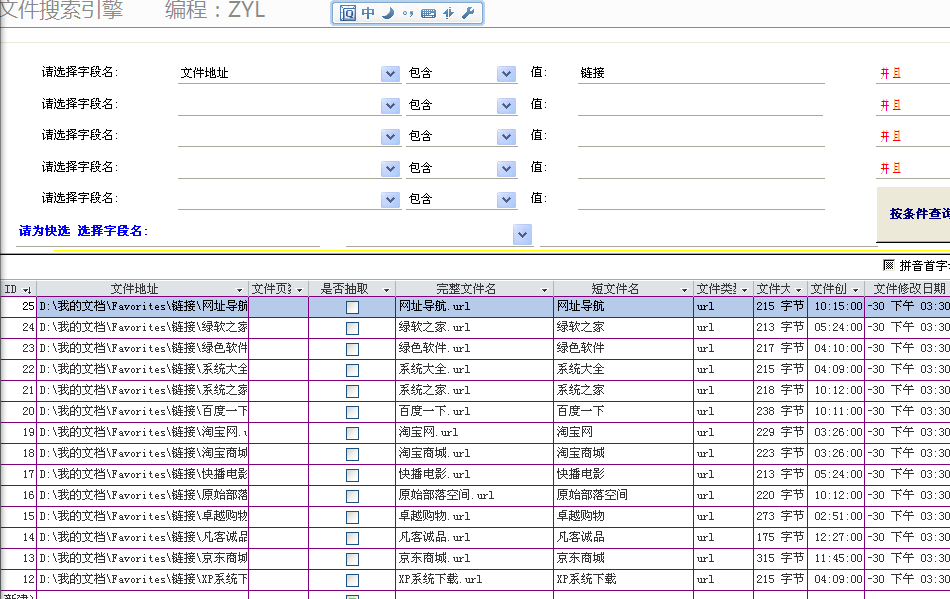Open the quick-select field dropdown arrow
Screen dimensions: 950x599
[x=522, y=234]
